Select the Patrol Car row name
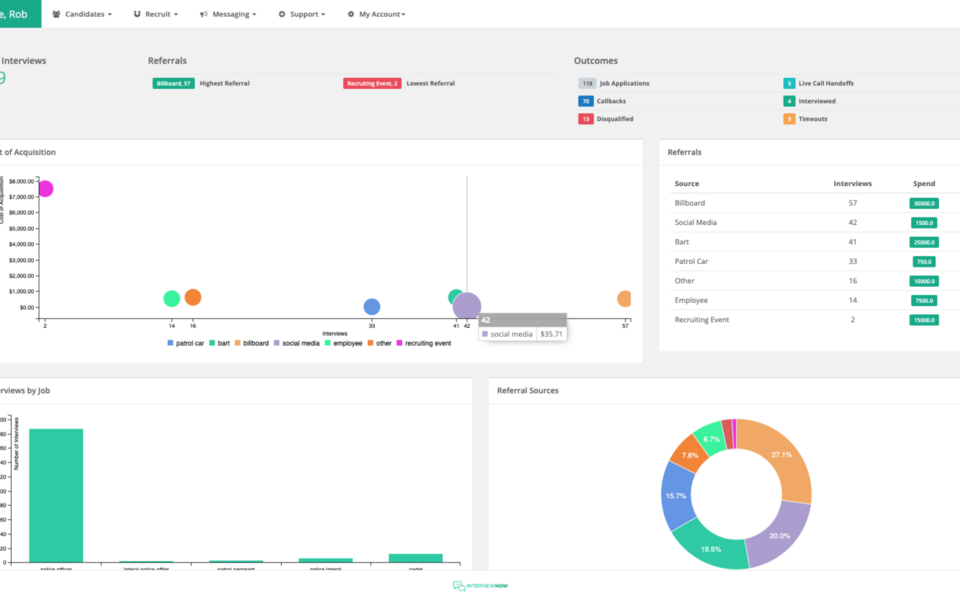The image size is (960, 600). pyautogui.click(x=691, y=261)
